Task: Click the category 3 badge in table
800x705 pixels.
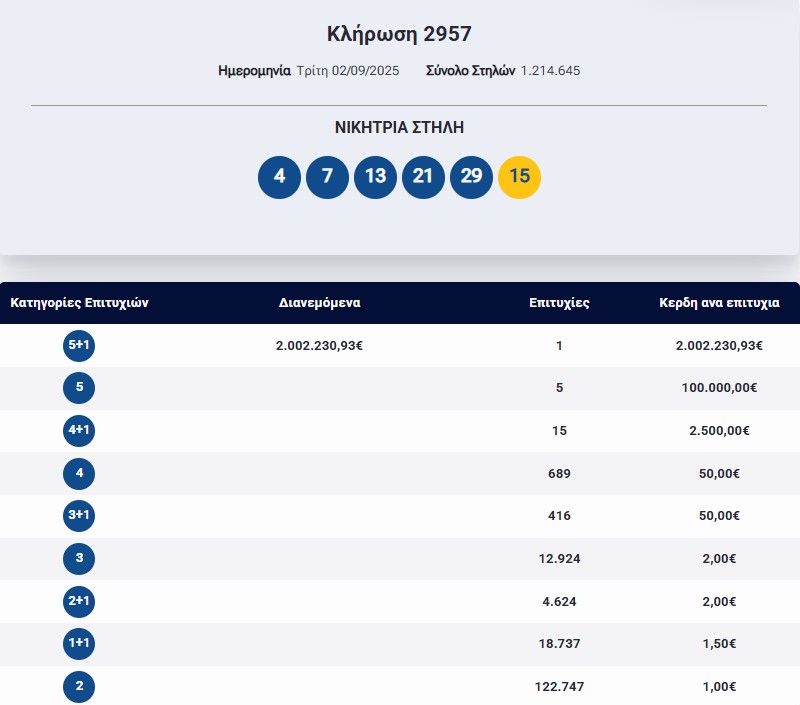Action: (x=79, y=559)
